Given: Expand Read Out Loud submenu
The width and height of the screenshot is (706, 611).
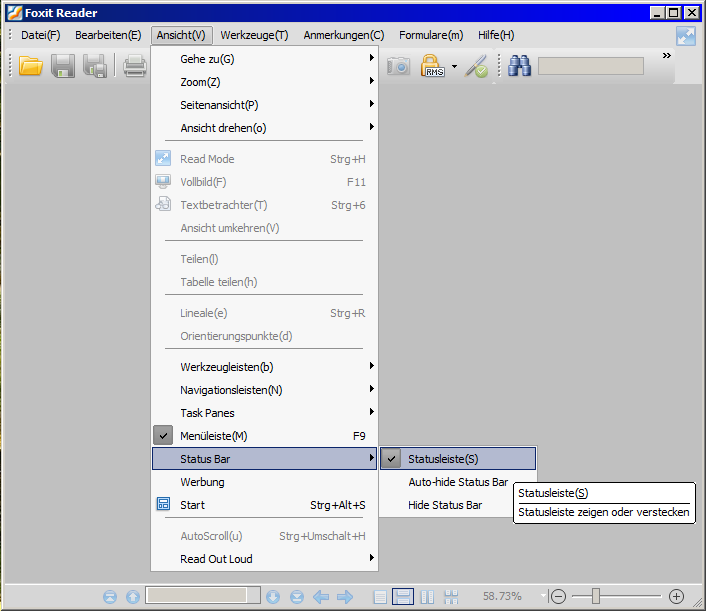Looking at the screenshot, I should tap(264, 559).
